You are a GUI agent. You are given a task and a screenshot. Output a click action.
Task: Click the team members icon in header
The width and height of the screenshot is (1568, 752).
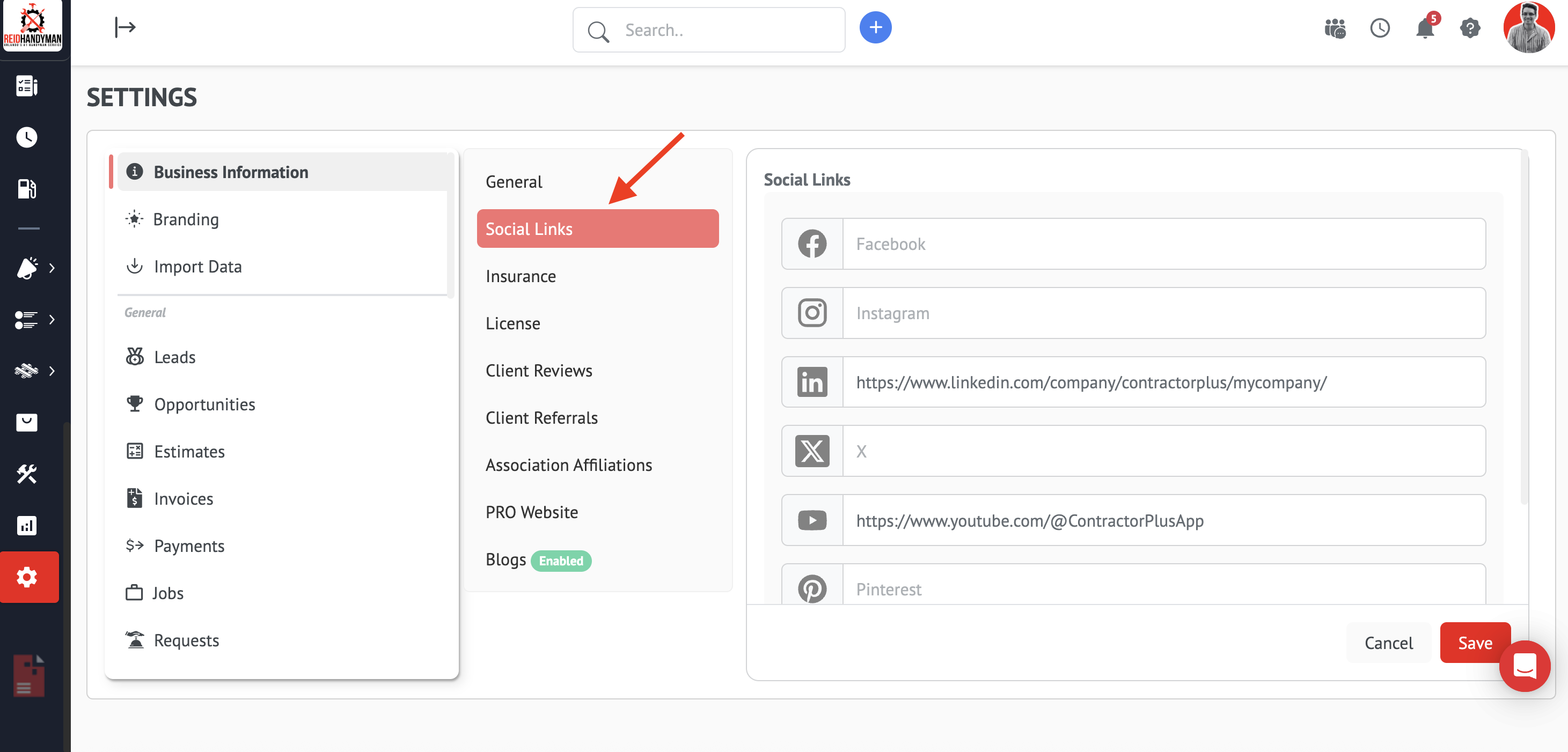(1335, 28)
